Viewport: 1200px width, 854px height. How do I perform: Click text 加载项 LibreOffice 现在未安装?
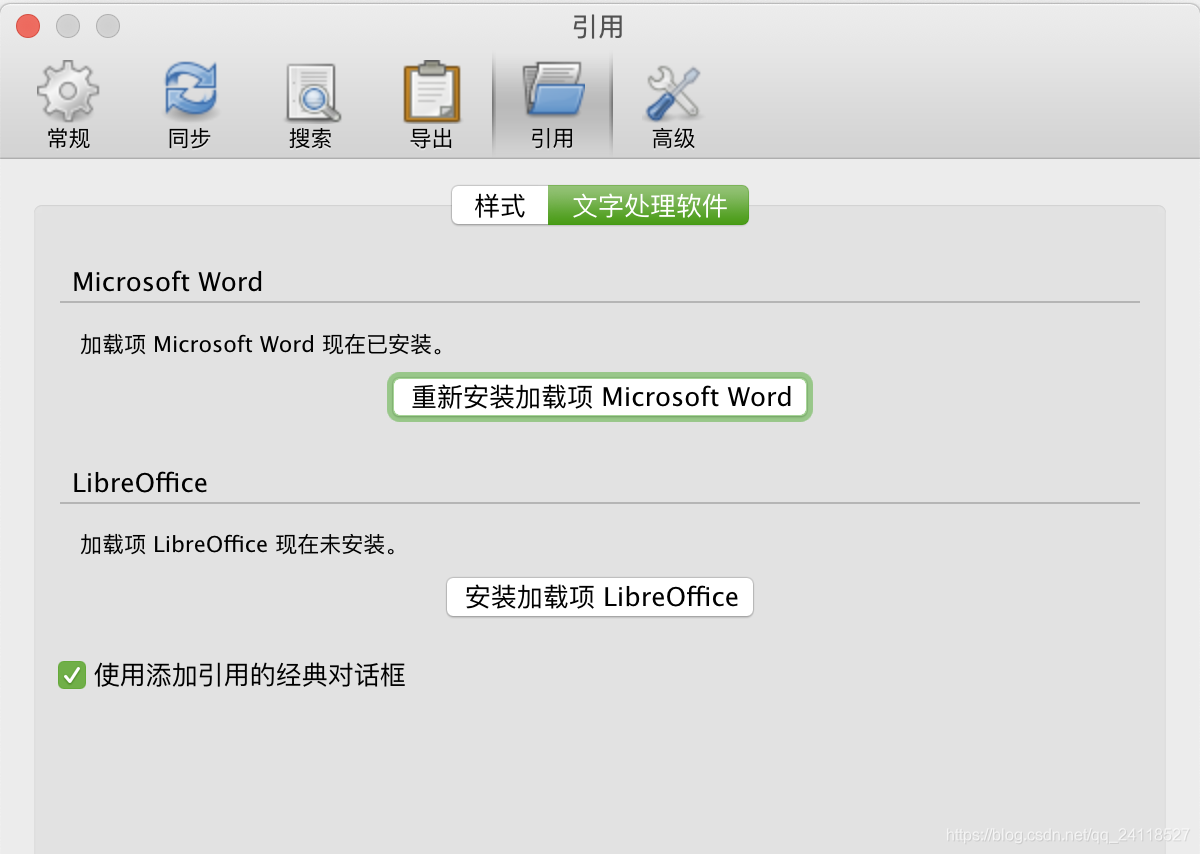(240, 545)
